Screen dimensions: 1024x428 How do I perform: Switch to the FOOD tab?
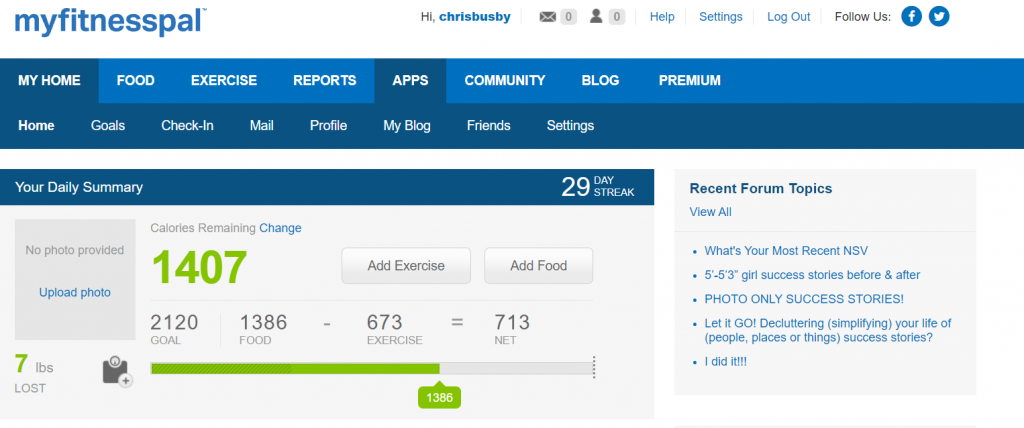(136, 81)
